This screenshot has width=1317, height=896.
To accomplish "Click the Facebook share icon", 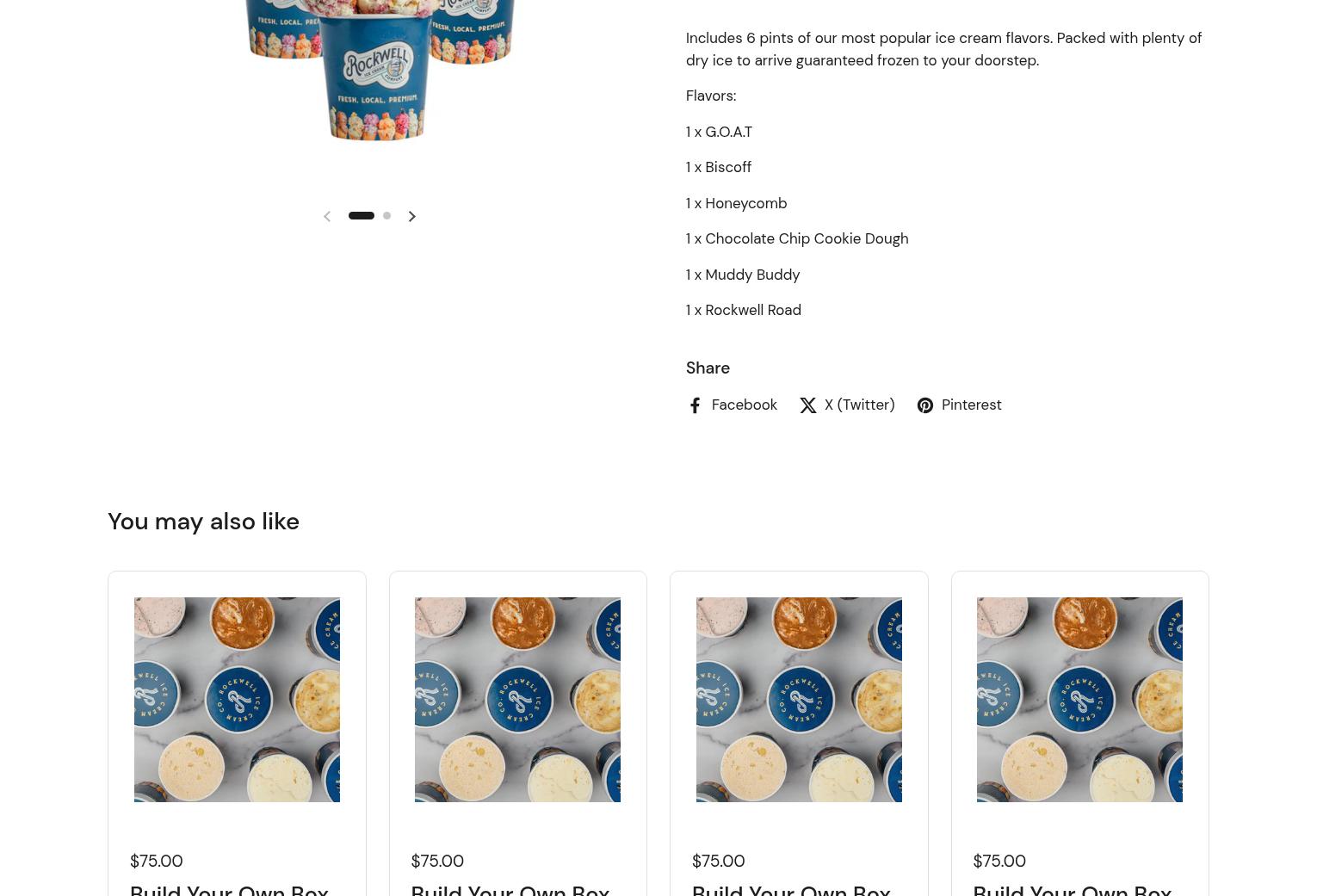I will 695,405.
